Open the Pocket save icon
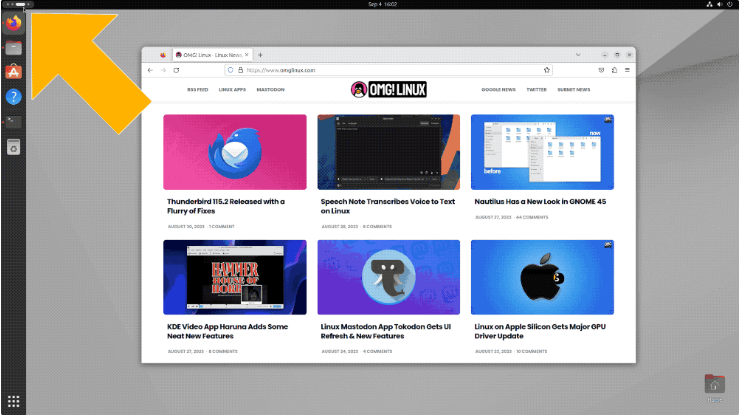 [x=601, y=70]
